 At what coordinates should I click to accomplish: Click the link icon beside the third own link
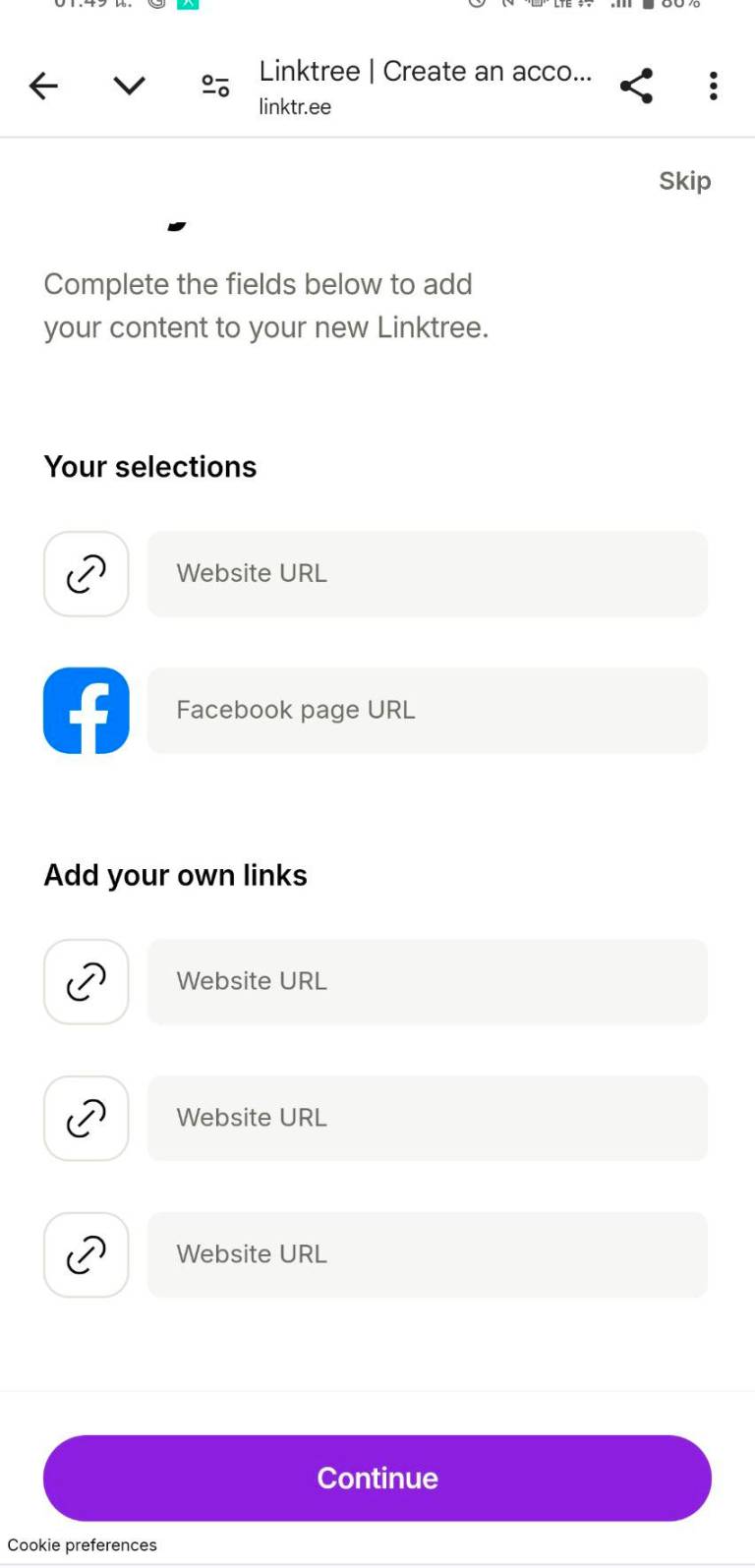pos(86,1254)
